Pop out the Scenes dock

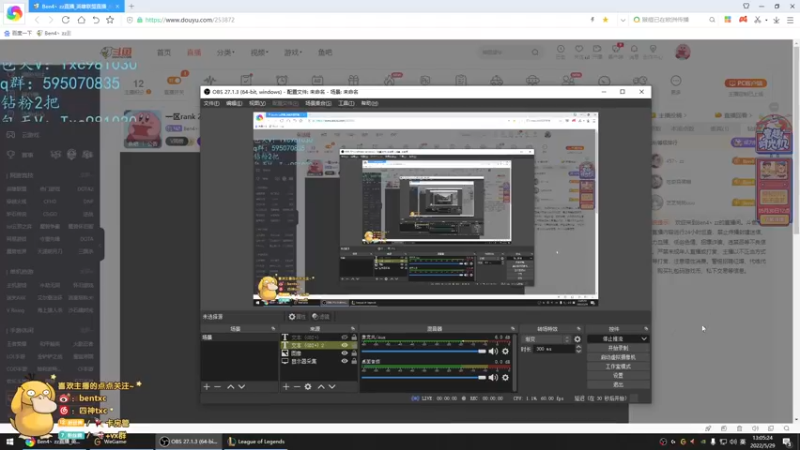point(273,329)
